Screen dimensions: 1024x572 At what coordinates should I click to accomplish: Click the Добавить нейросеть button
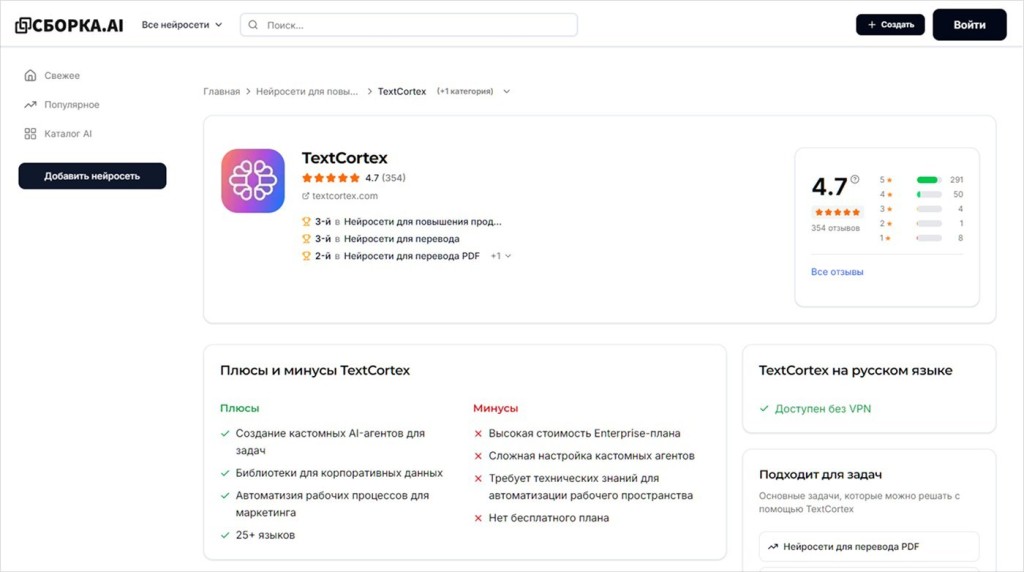[92, 176]
